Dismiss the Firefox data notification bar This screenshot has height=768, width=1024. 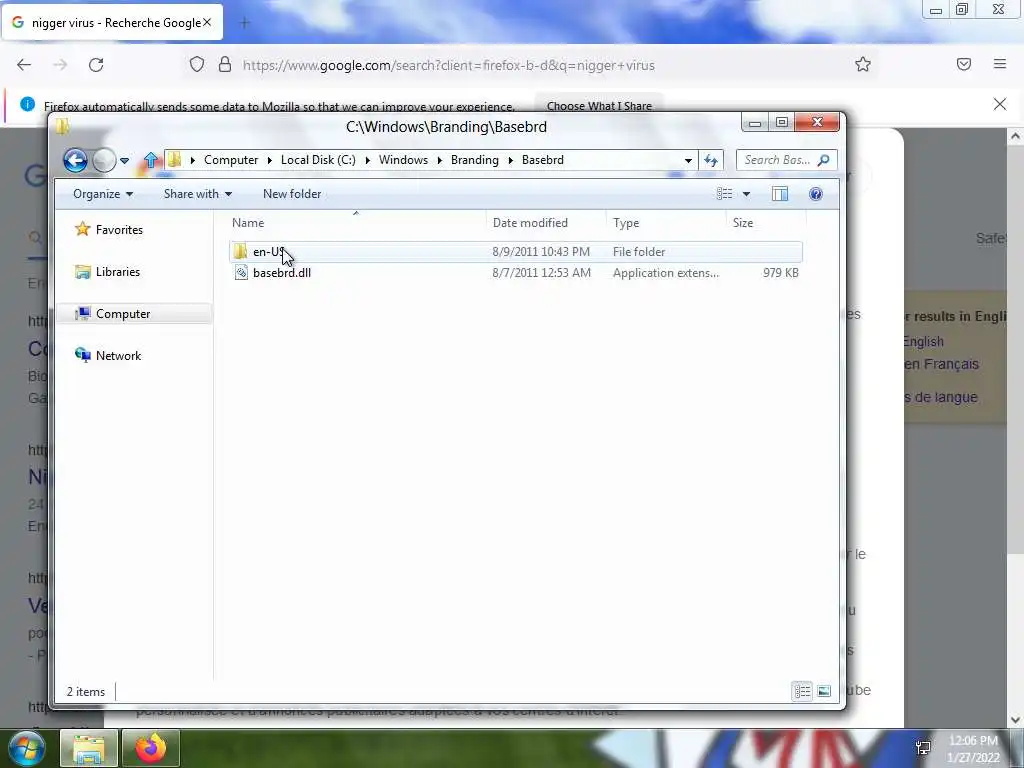pos(1000,104)
